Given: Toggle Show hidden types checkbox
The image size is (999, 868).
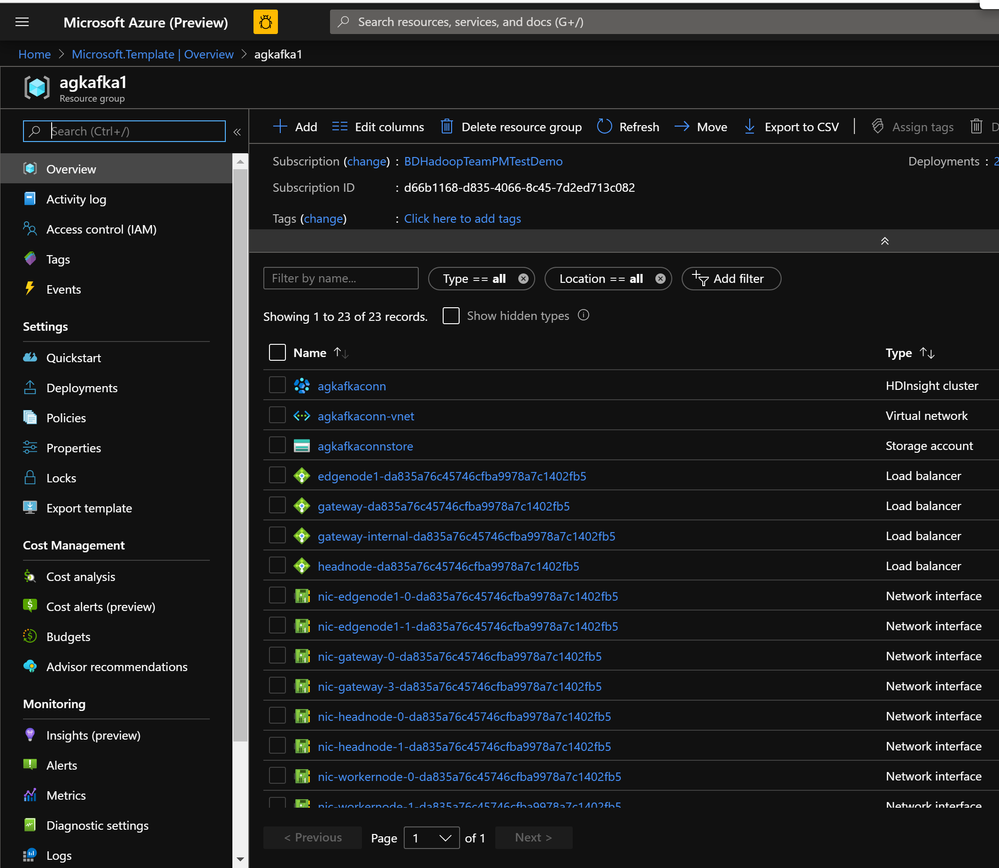Looking at the screenshot, I should (451, 316).
